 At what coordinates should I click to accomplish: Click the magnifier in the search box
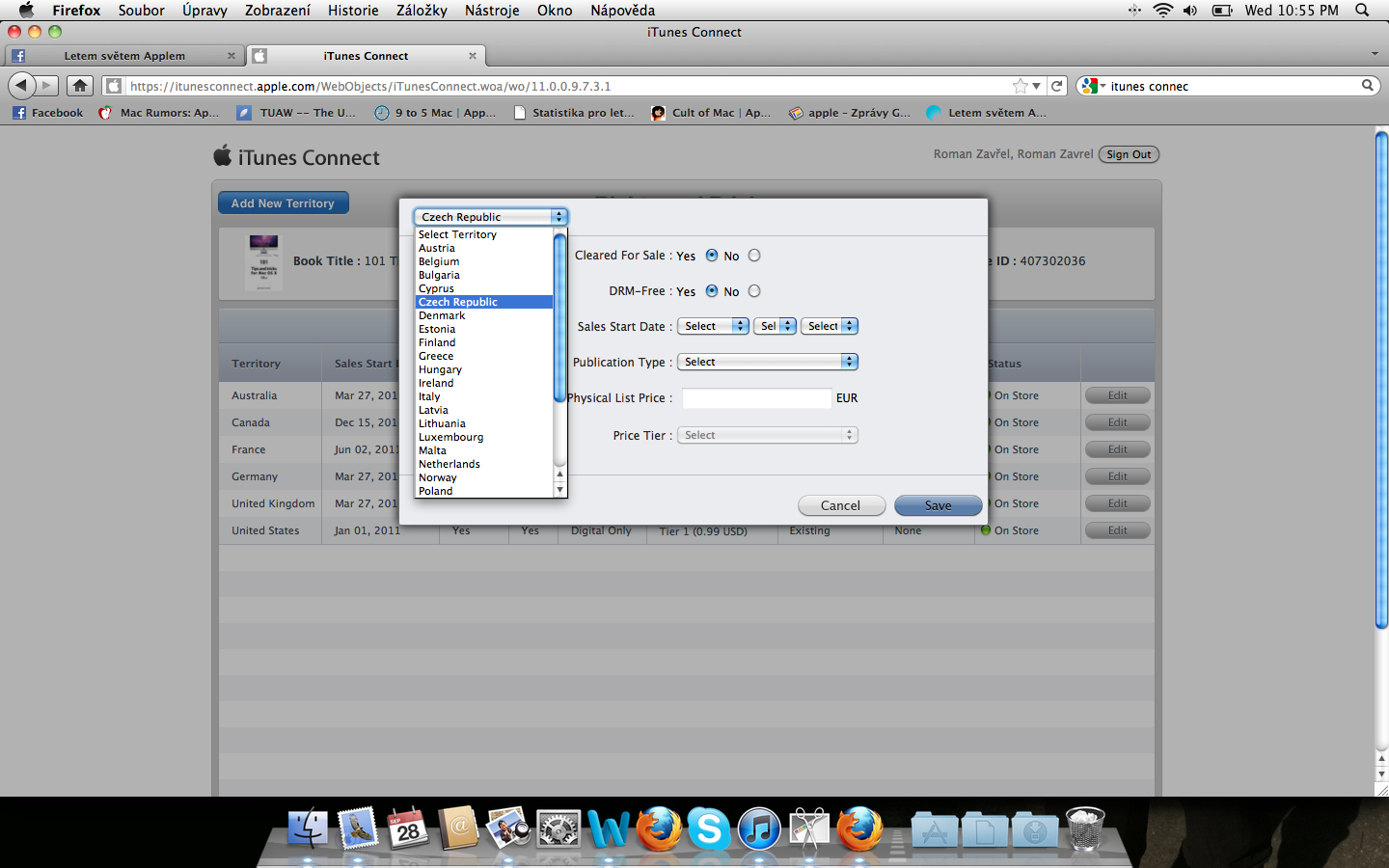point(1368,86)
